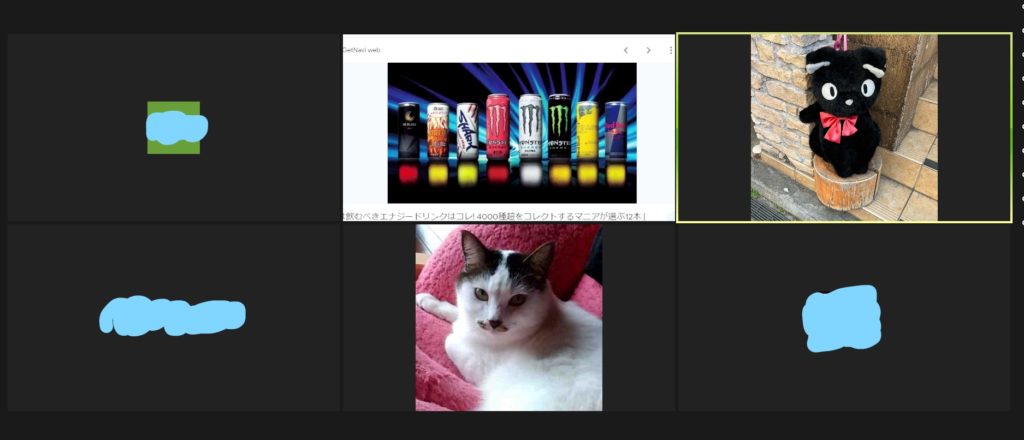Click the plush cat's red bow
The height and width of the screenshot is (440, 1024).
[x=836, y=126]
